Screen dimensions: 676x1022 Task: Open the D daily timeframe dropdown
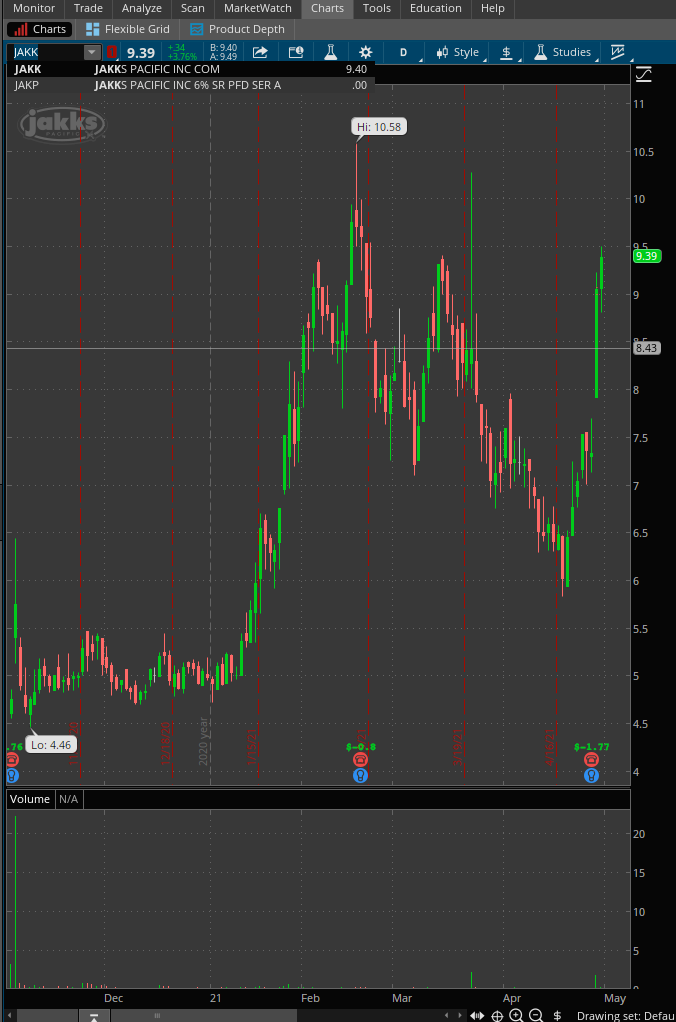pos(404,52)
